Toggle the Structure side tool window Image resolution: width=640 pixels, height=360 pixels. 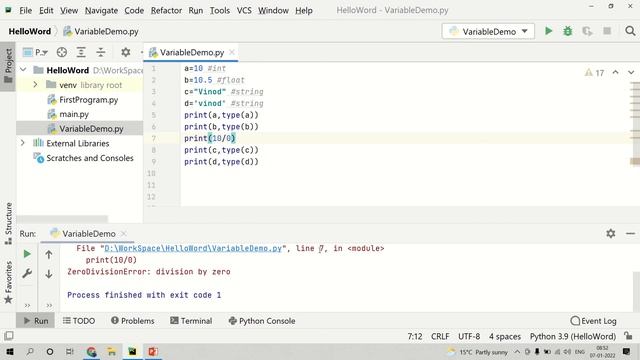pyautogui.click(x=8, y=223)
